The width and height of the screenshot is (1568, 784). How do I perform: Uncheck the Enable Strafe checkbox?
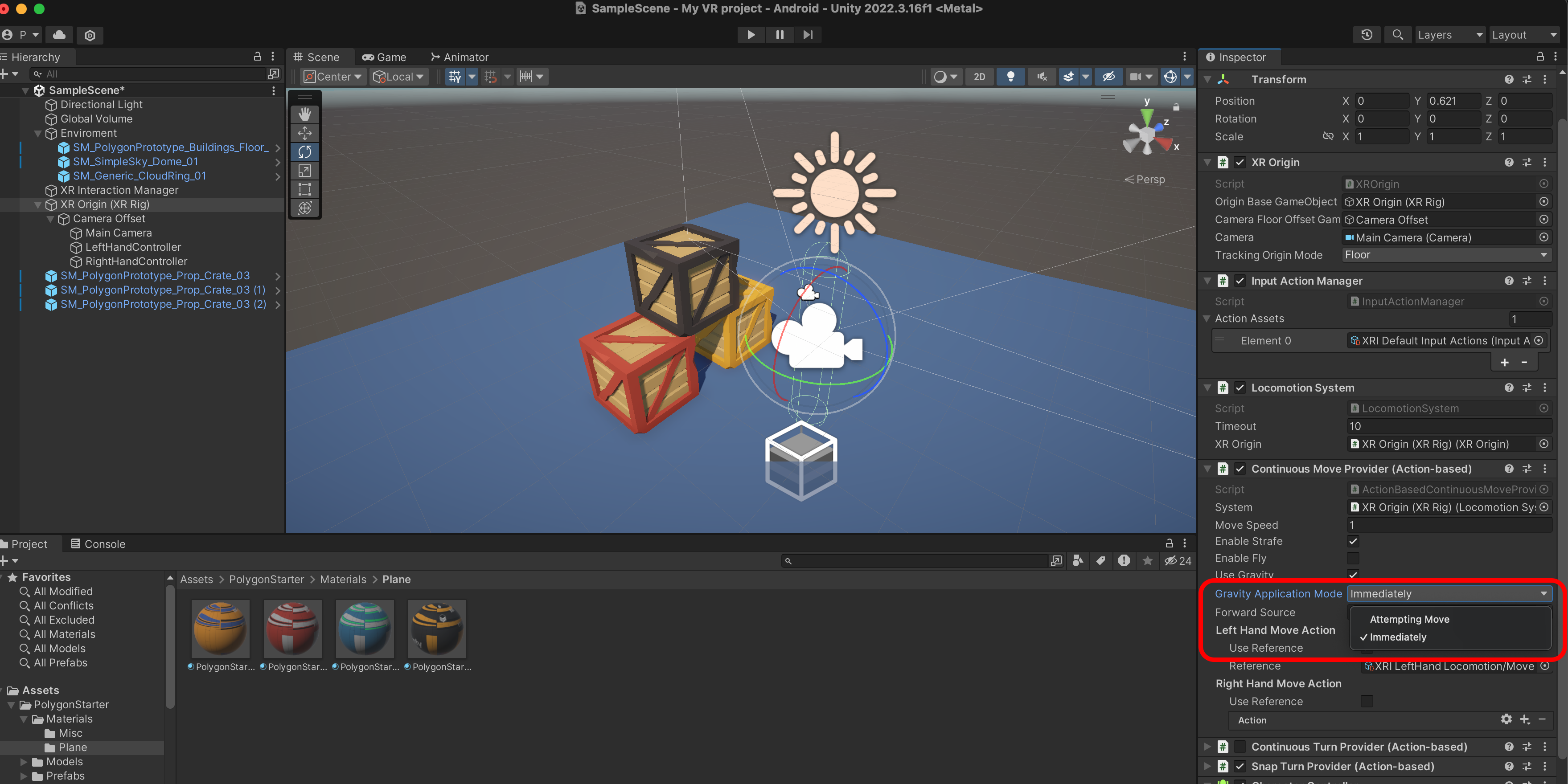1353,541
